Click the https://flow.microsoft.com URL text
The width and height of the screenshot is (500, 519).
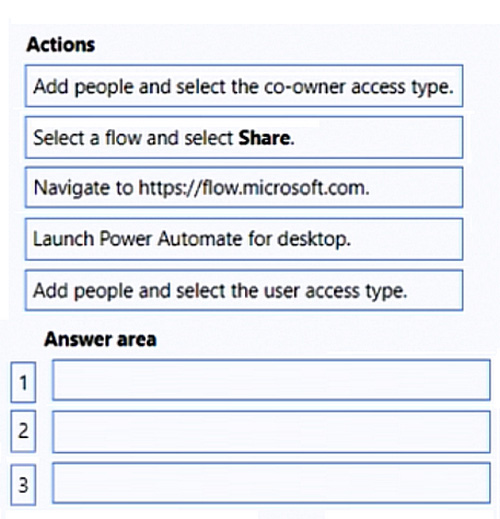252,188
